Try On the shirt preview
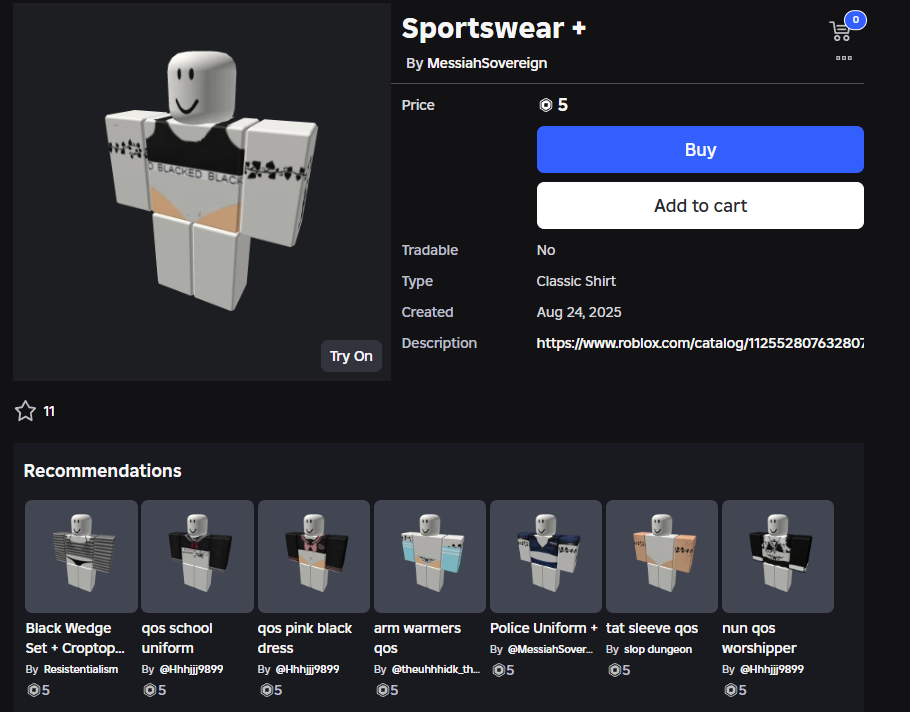 pyautogui.click(x=351, y=356)
